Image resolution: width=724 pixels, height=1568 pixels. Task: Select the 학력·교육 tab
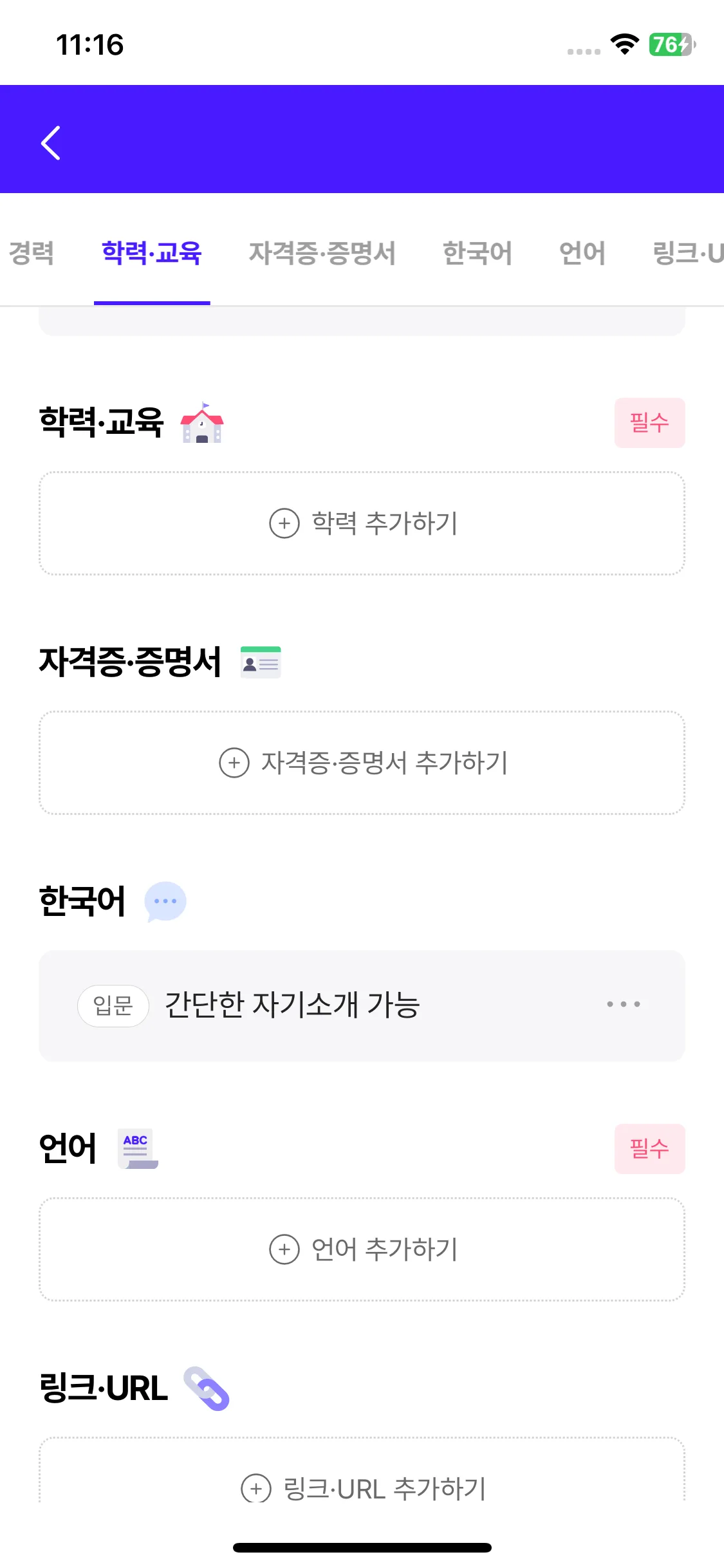[x=152, y=252]
